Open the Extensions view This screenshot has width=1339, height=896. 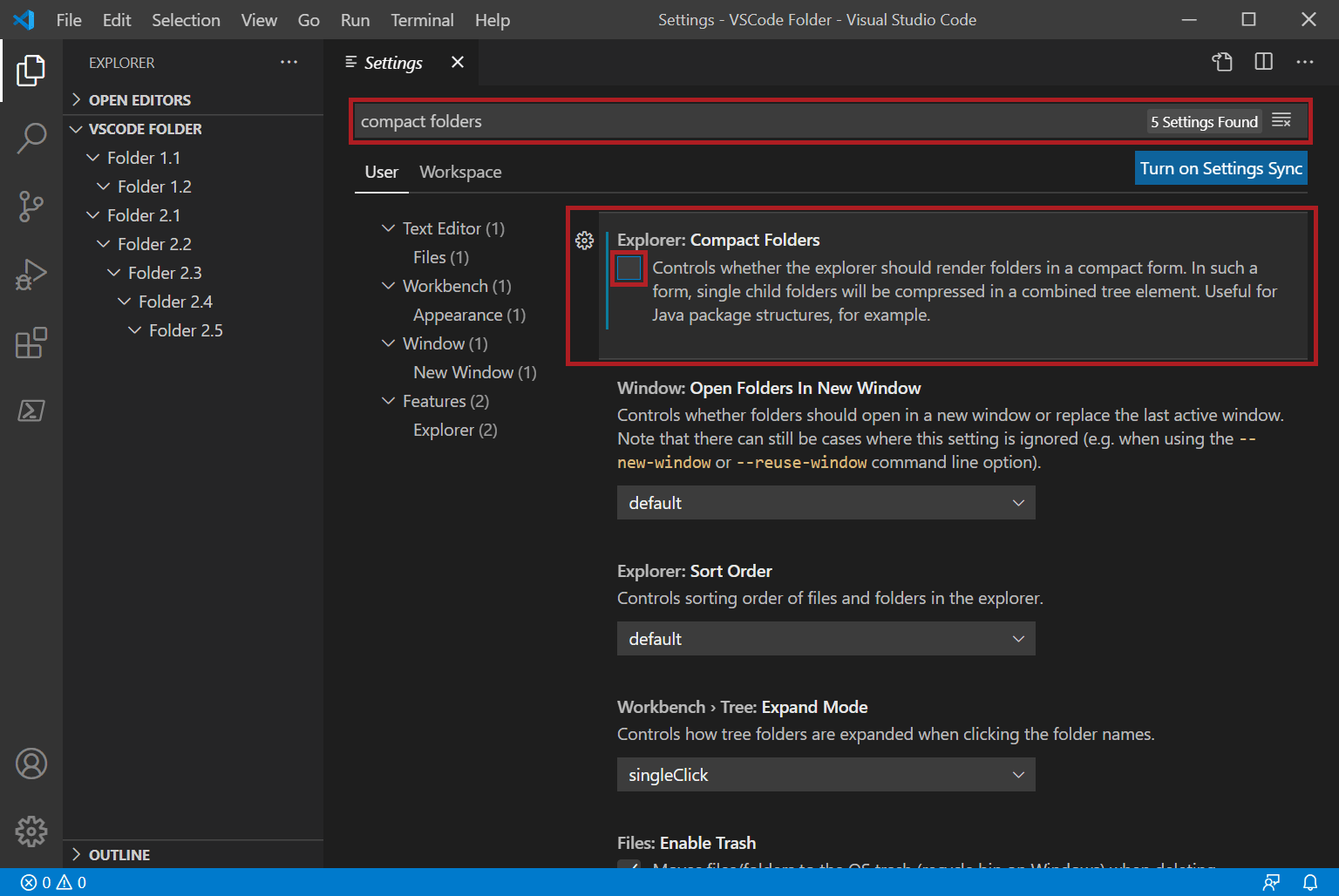32,343
